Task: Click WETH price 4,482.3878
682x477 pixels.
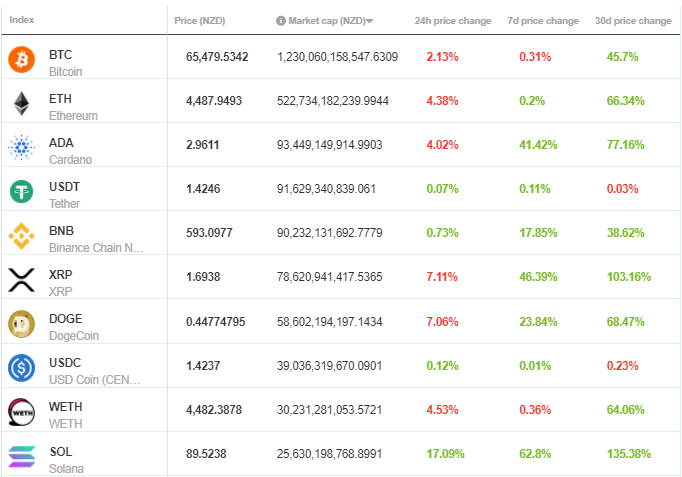Action: point(214,410)
